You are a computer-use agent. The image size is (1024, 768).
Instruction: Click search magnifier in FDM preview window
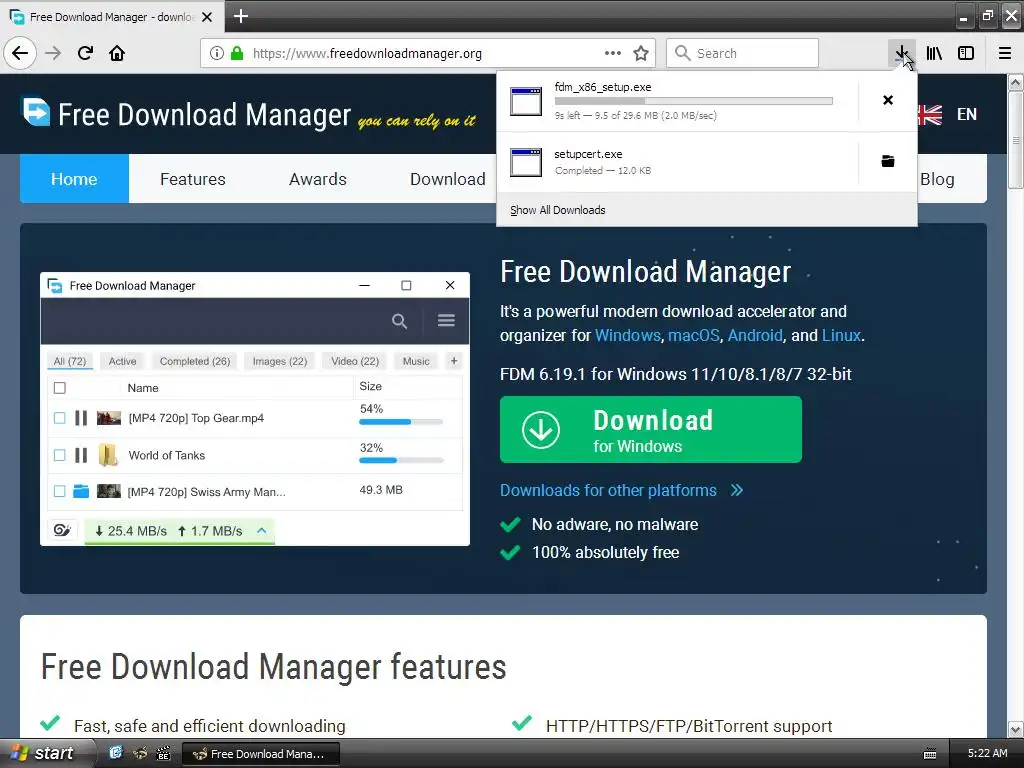click(x=399, y=321)
